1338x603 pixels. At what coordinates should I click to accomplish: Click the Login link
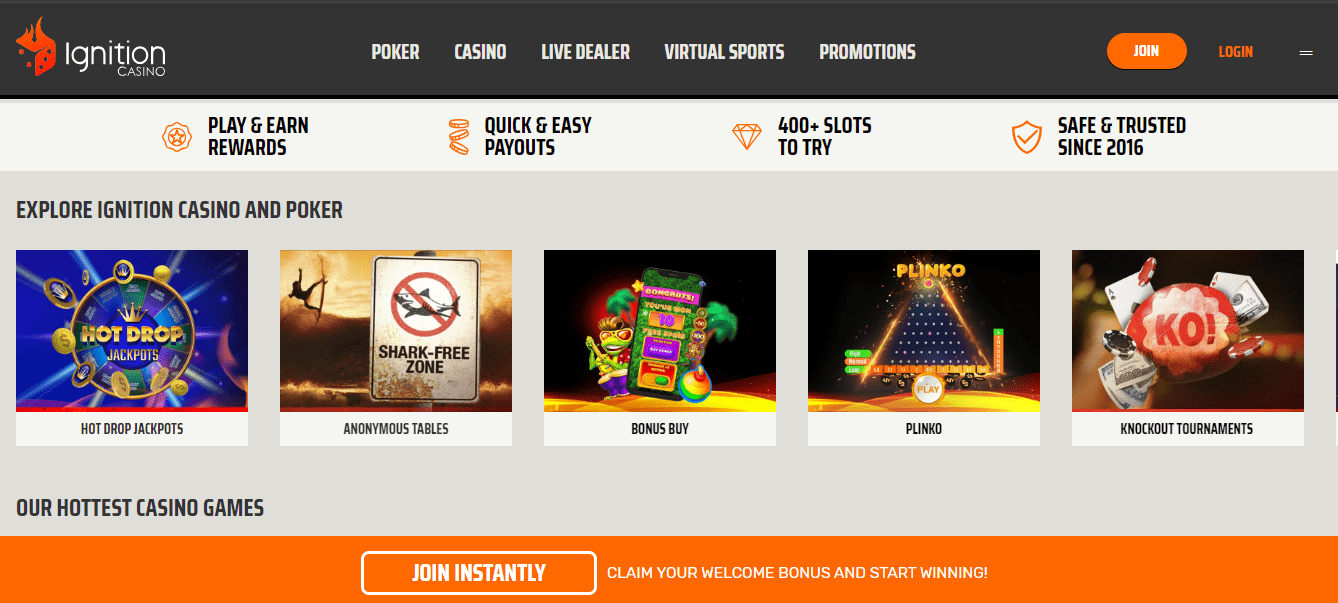[1235, 52]
